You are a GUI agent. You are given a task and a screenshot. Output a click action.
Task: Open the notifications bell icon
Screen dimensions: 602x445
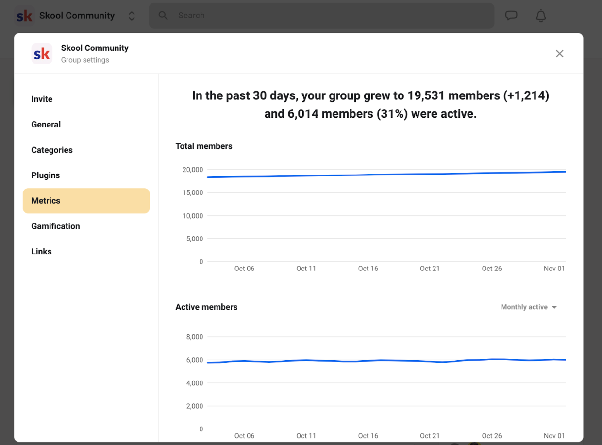pos(541,16)
